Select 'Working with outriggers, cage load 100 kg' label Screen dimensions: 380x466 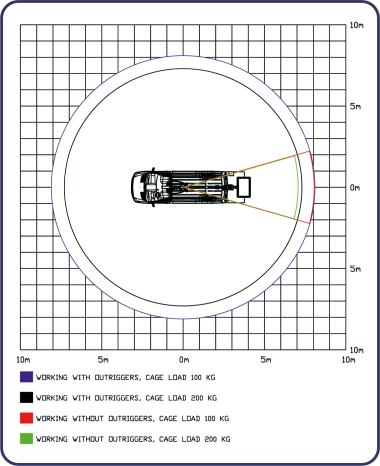coord(126,377)
